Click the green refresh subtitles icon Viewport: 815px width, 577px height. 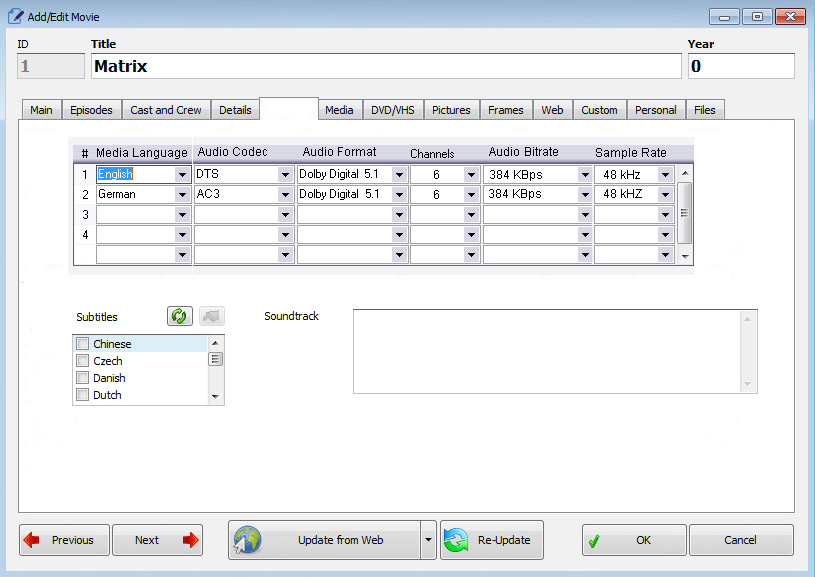(179, 316)
